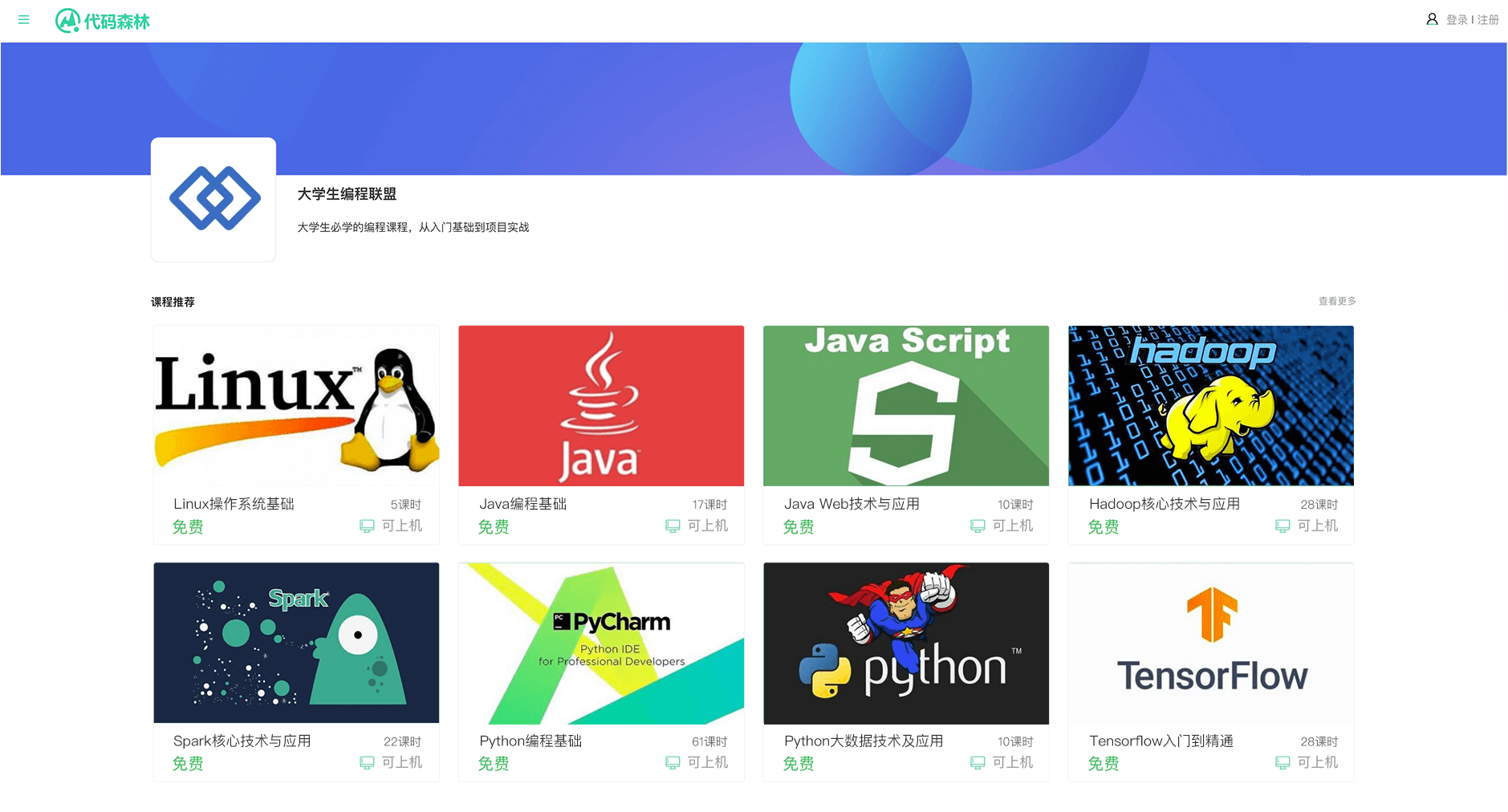
Task: Click monitor icon on Hadoop核心技术与应用 card
Action: [1282, 526]
